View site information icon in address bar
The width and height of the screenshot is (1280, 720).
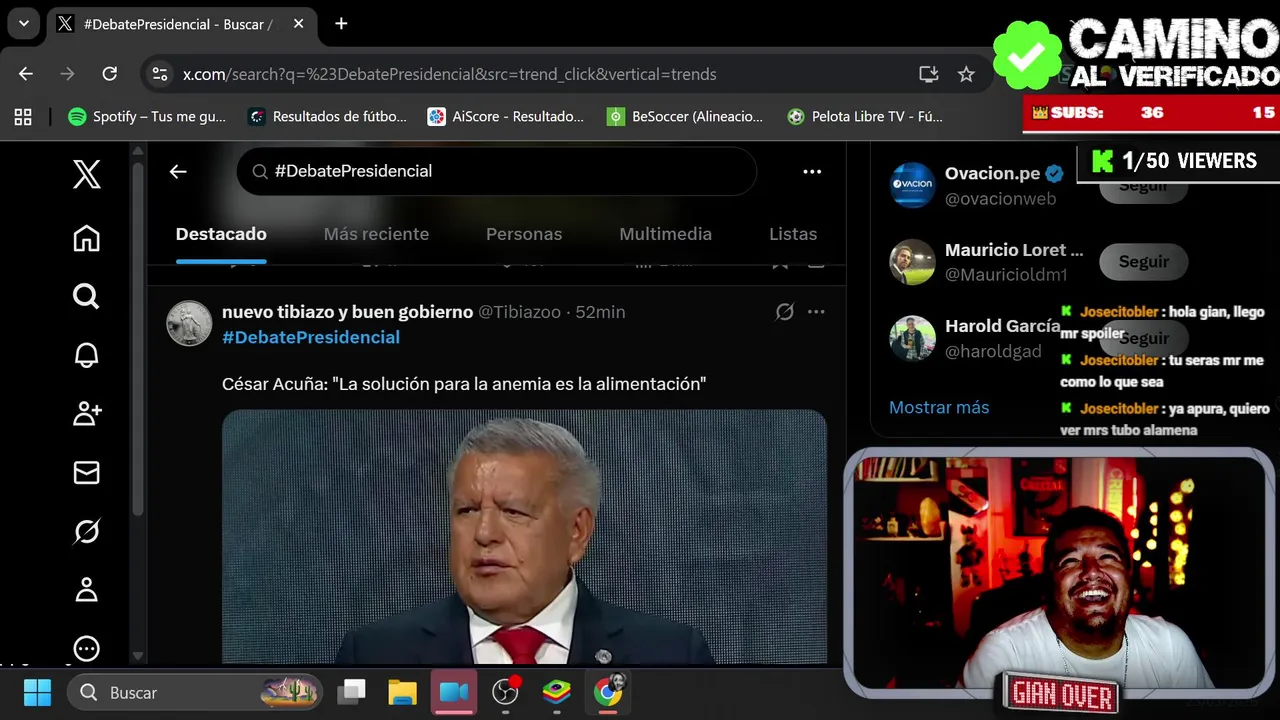click(159, 74)
